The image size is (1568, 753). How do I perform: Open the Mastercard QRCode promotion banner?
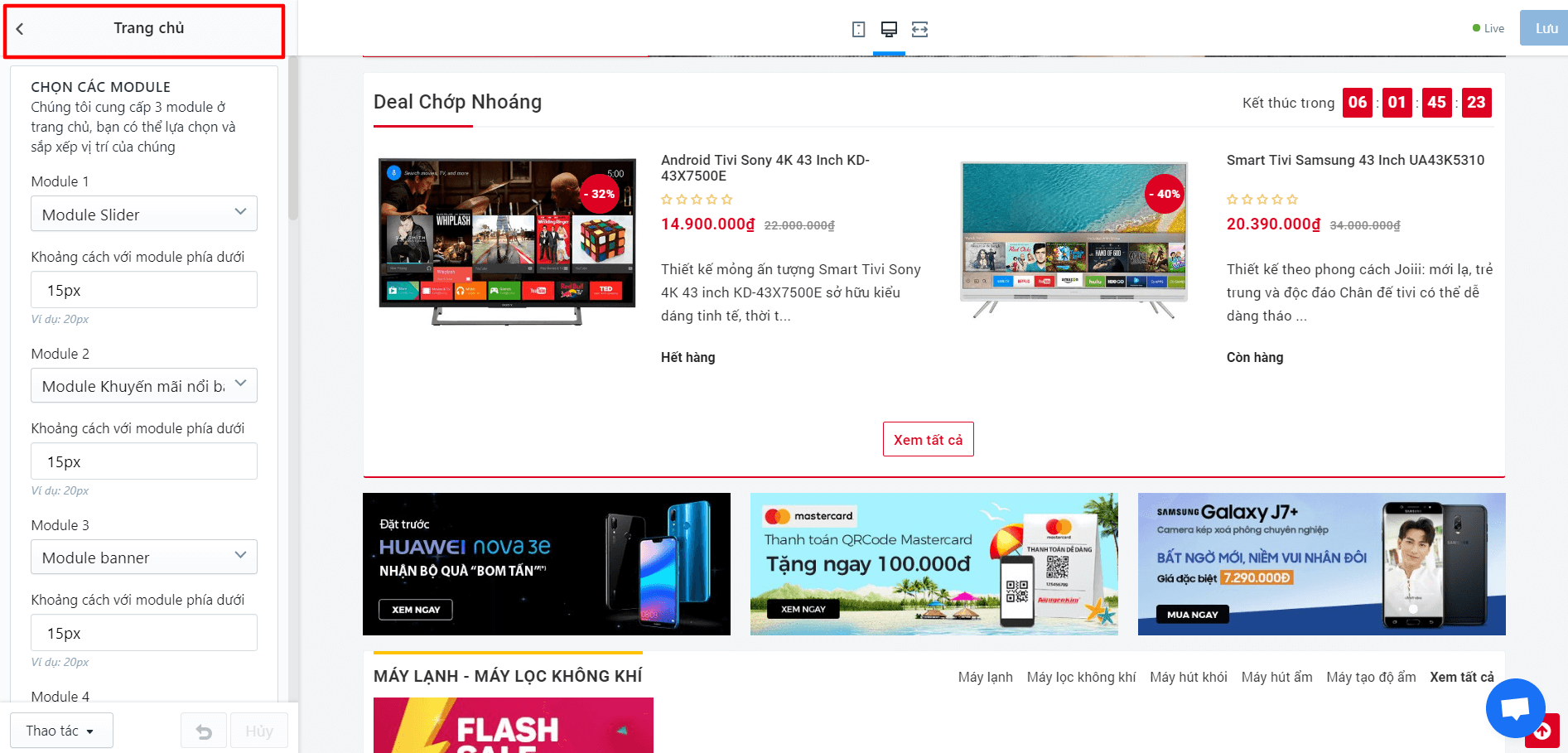934,564
